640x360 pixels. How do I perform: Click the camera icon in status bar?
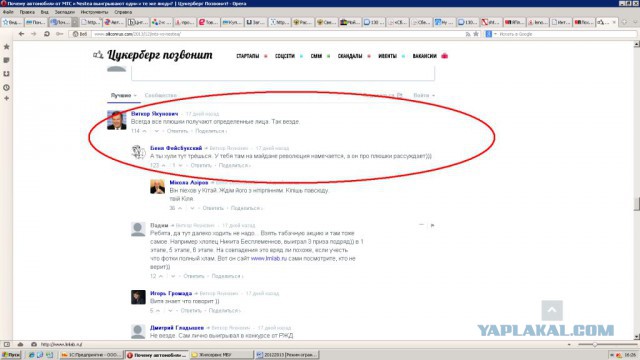point(34,344)
